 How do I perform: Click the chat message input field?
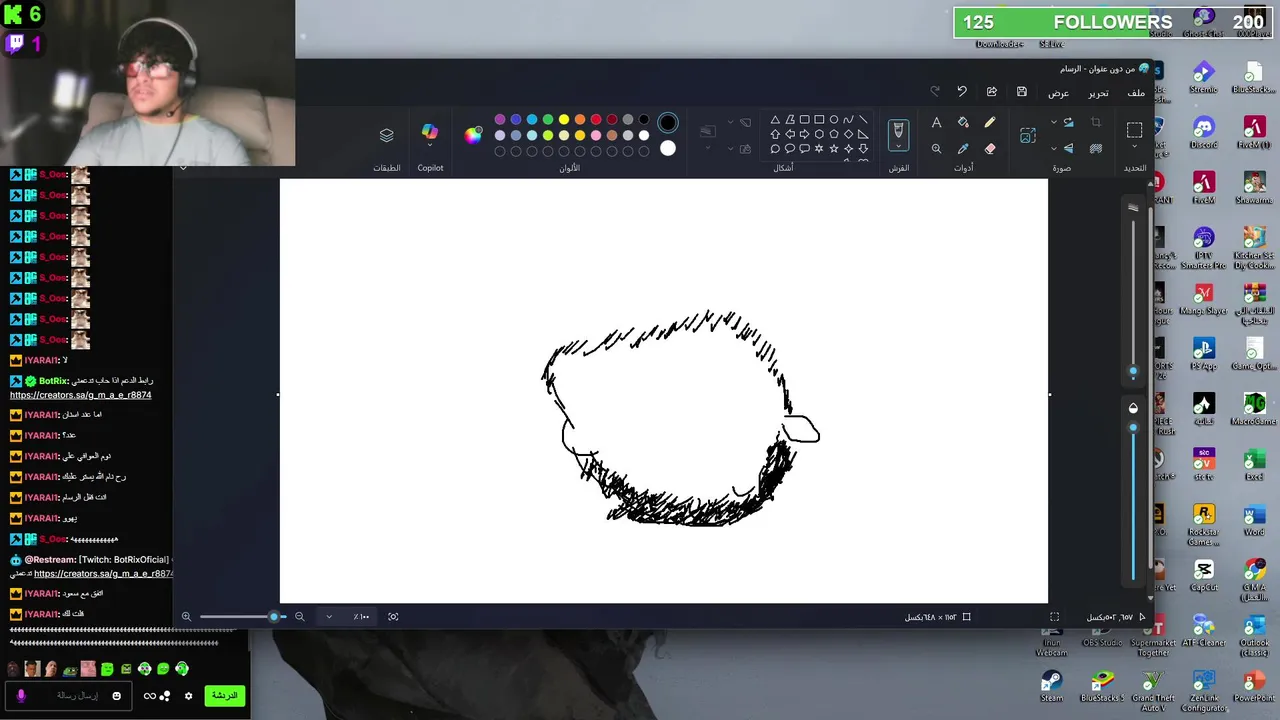tap(69, 696)
